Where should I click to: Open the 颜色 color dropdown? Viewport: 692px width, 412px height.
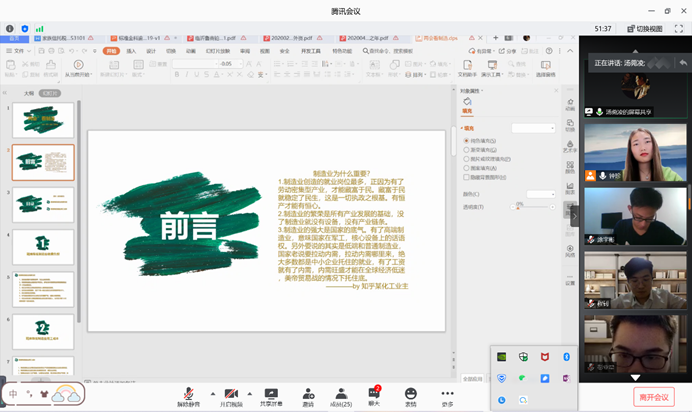tap(540, 194)
